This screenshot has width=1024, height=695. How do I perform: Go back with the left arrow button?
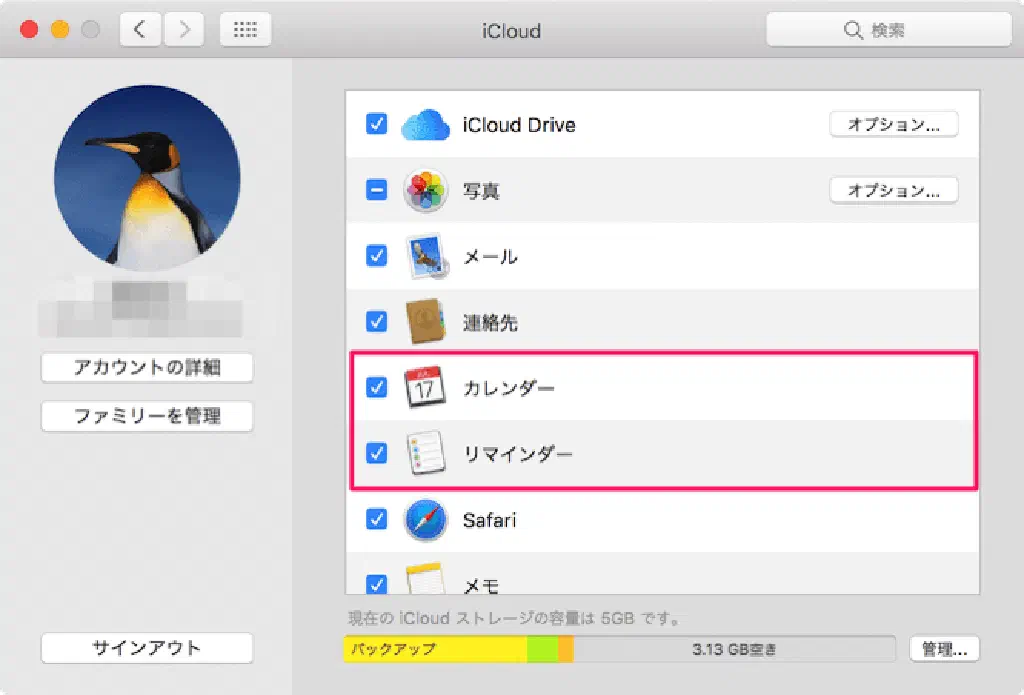click(x=140, y=30)
